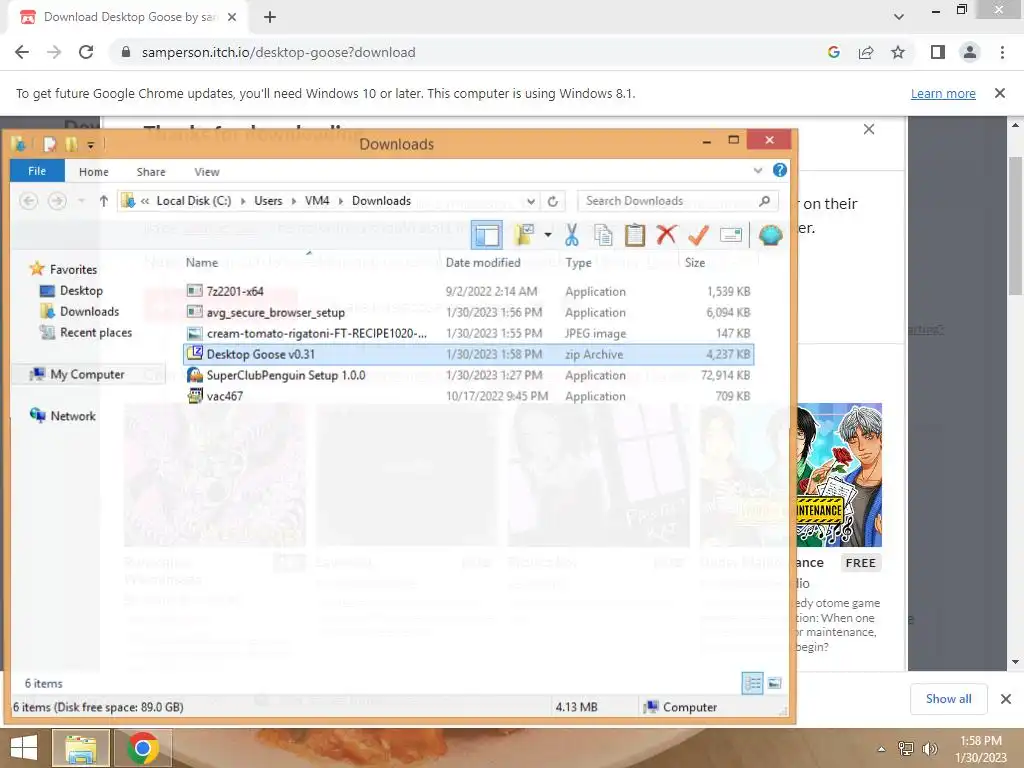
Task: Click the folder options toolbar icon
Action: [x=524, y=235]
